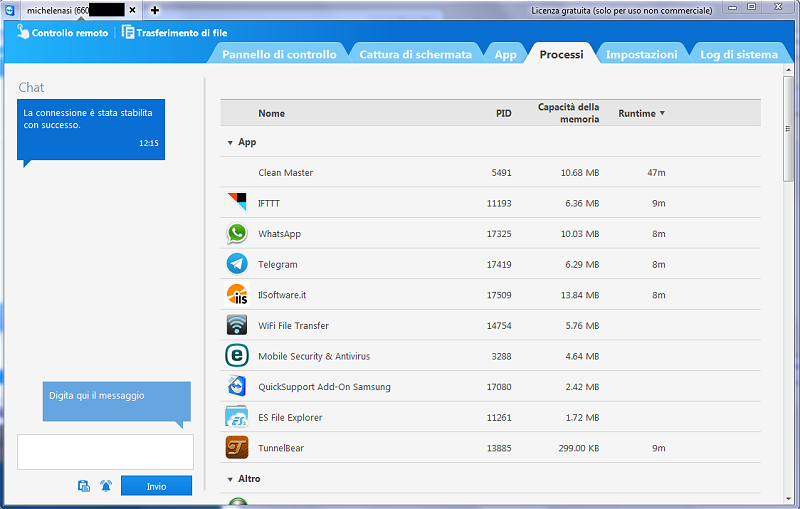The width and height of the screenshot is (800, 509).
Task: Click PID value 5491
Action: [501, 172]
